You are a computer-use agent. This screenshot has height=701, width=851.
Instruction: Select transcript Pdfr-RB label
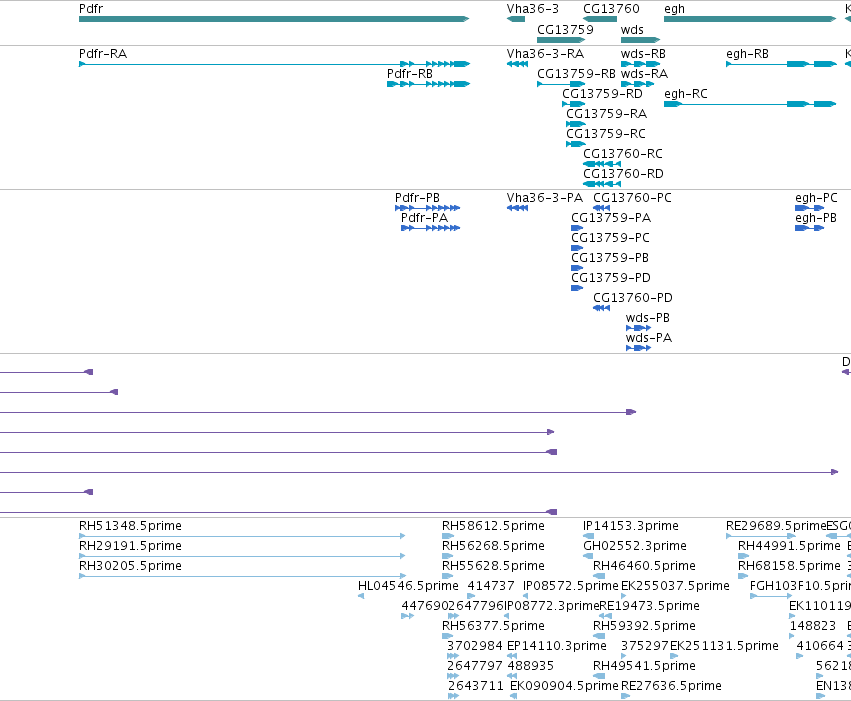coord(410,73)
